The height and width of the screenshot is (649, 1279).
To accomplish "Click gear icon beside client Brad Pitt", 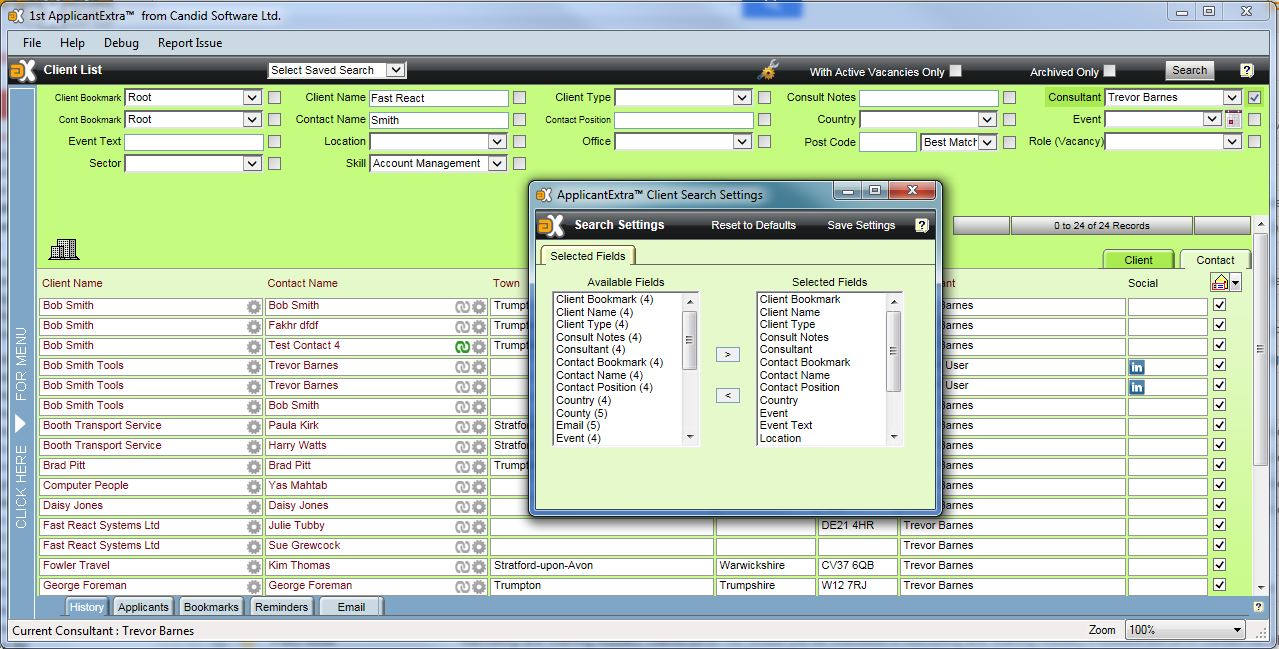I will click(254, 466).
